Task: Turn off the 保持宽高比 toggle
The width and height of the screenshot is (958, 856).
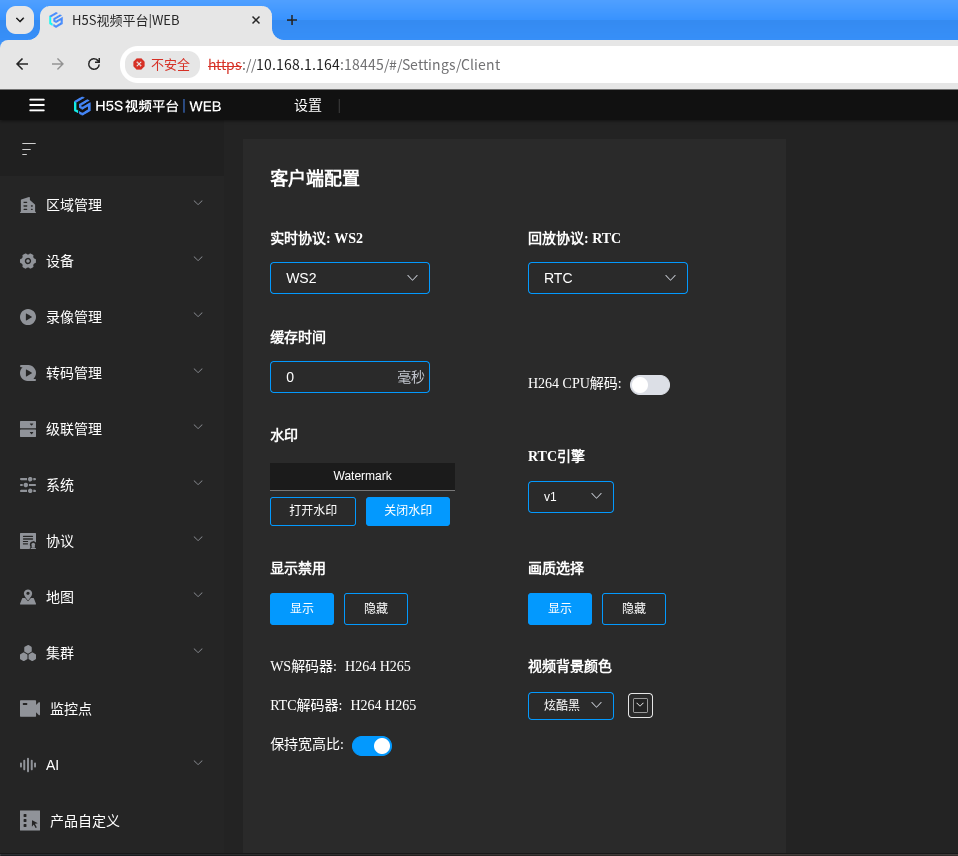Action: click(x=371, y=746)
